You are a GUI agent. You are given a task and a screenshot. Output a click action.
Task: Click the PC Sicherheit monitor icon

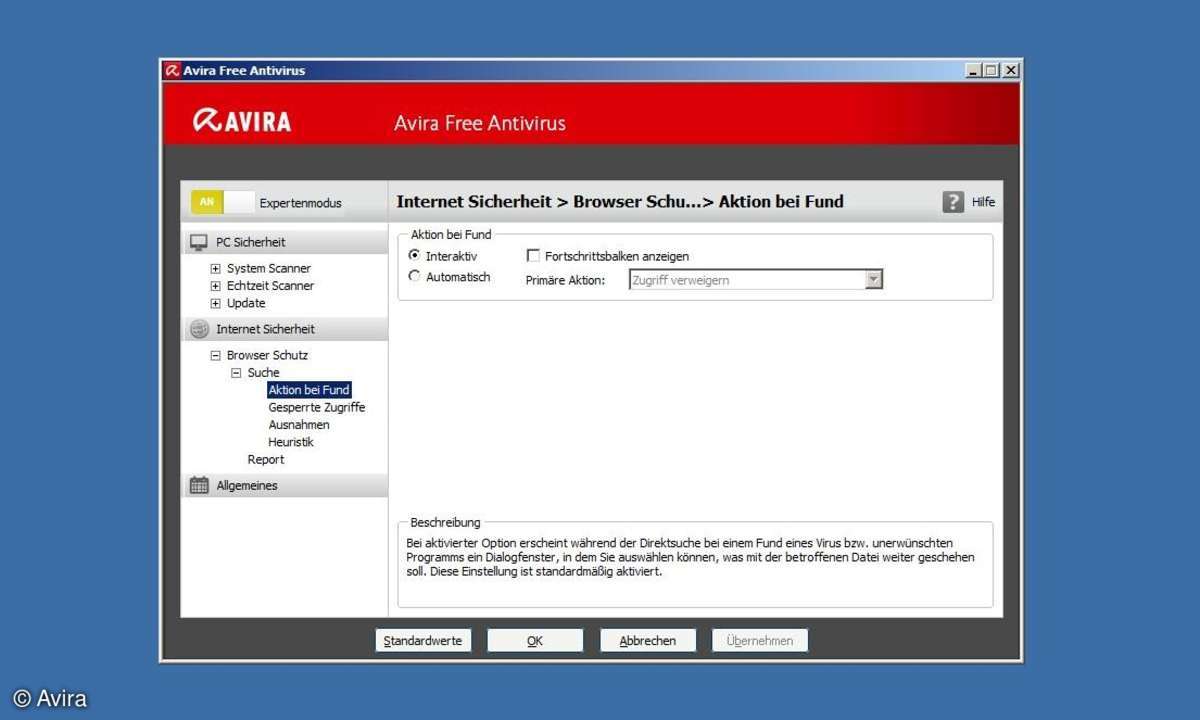coord(199,242)
